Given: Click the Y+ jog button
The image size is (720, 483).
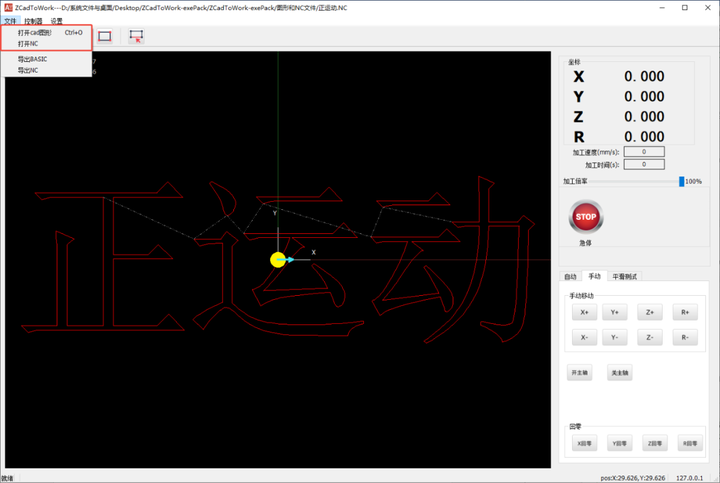Looking at the screenshot, I should click(614, 312).
